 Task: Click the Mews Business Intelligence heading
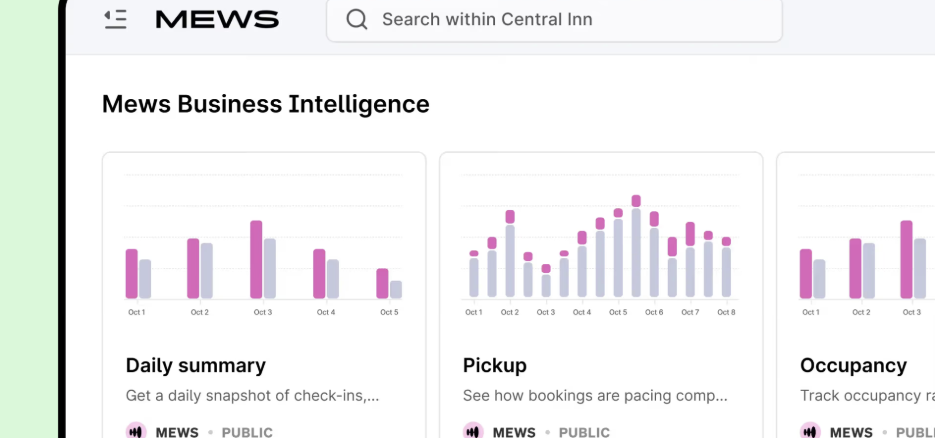click(x=266, y=104)
